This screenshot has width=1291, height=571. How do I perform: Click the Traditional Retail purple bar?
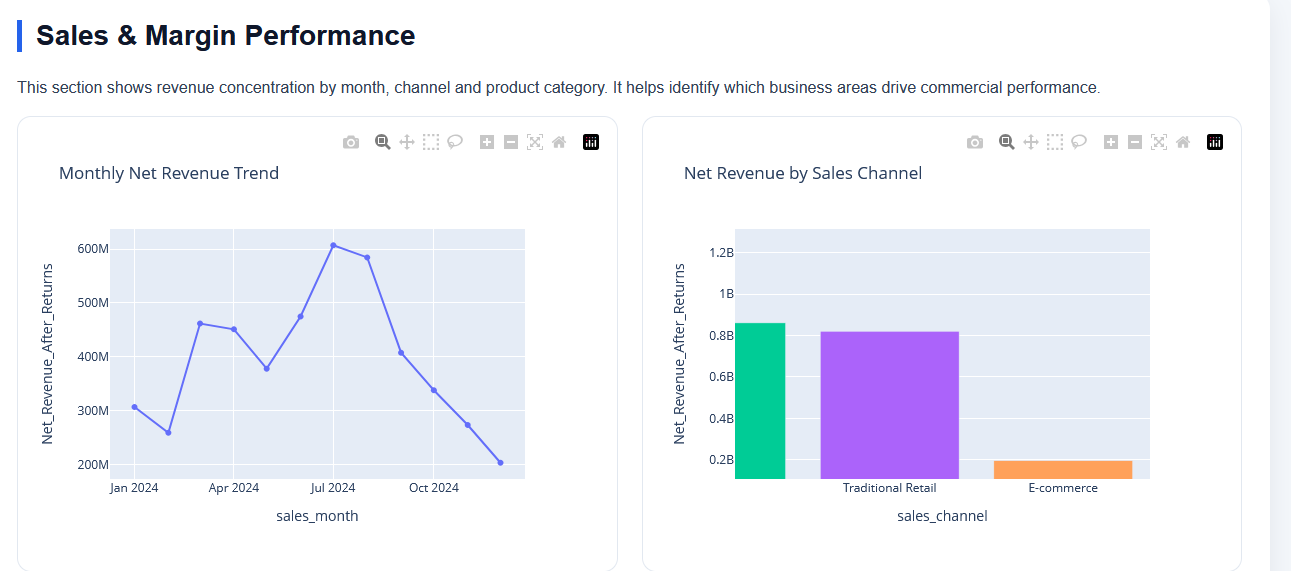pyautogui.click(x=889, y=405)
